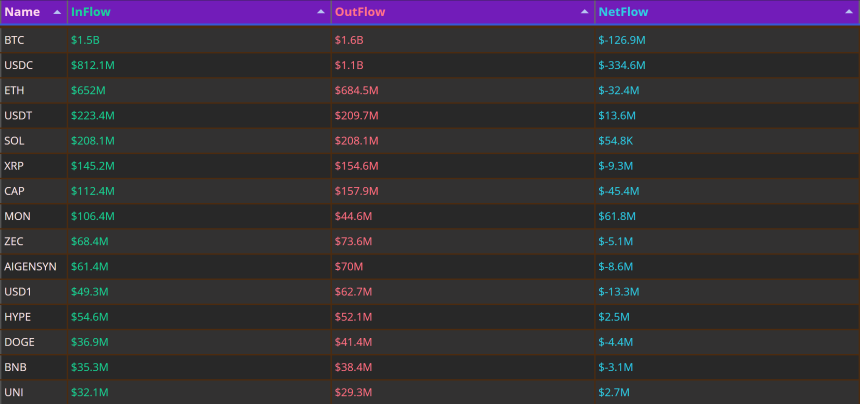Screen dimensions: 860x404
Task: Click USDC outflow $1.1B
Action: [349, 65]
